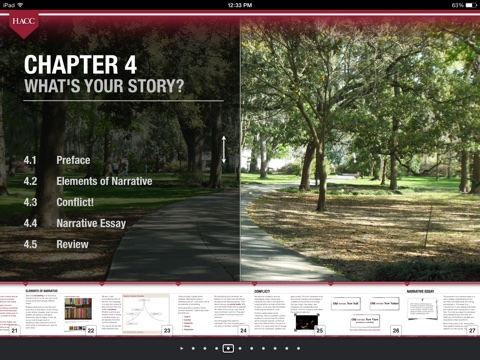The height and width of the screenshot is (360, 480).
Task: Click the vertical double-arrow resize icon
Action: tap(224, 149)
